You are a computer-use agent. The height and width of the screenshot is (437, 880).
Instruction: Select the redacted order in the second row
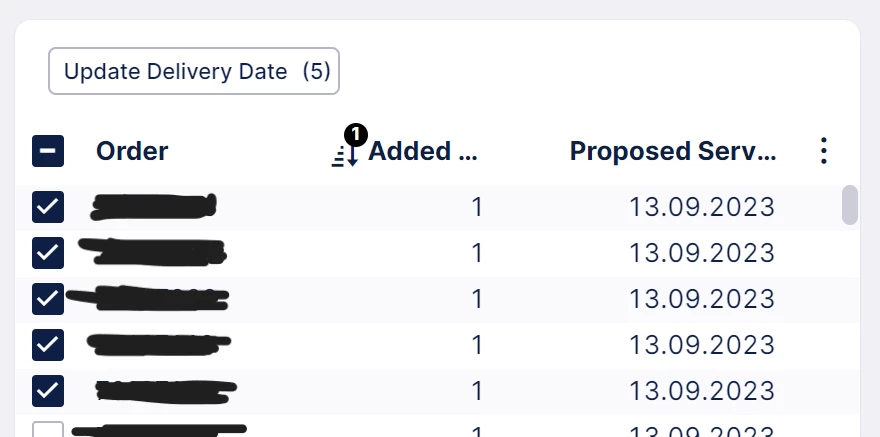pyautogui.click(x=155, y=252)
